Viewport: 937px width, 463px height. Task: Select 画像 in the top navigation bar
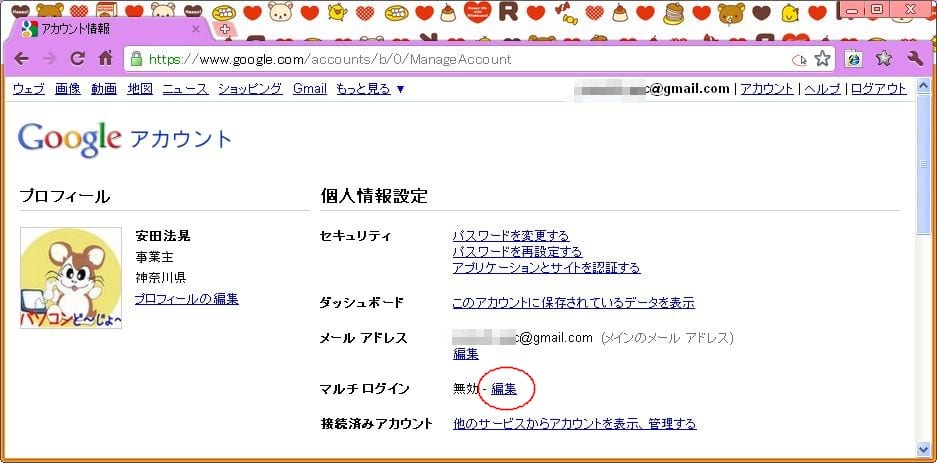[68, 89]
